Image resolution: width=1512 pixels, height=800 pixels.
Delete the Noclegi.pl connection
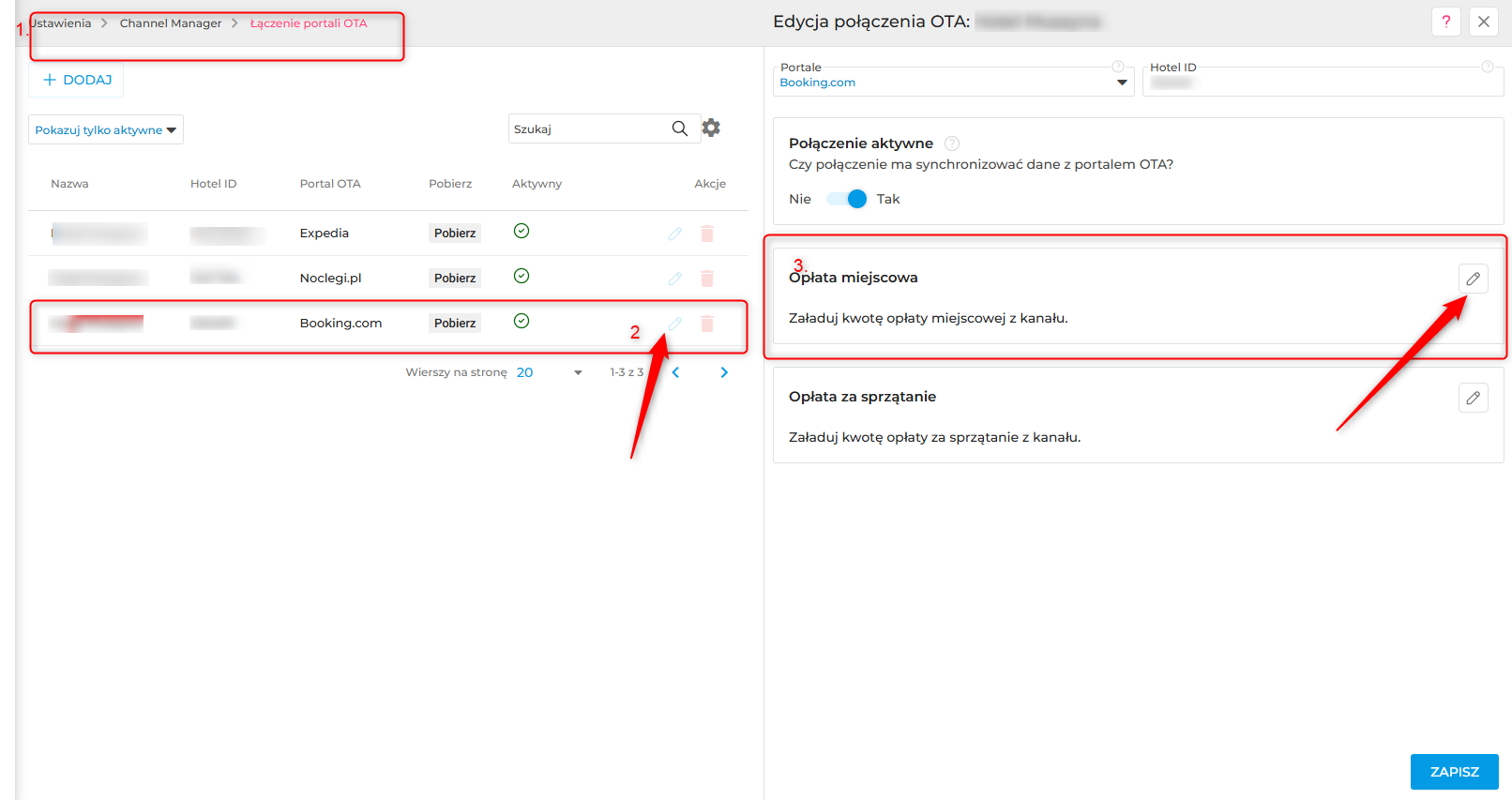coord(707,279)
